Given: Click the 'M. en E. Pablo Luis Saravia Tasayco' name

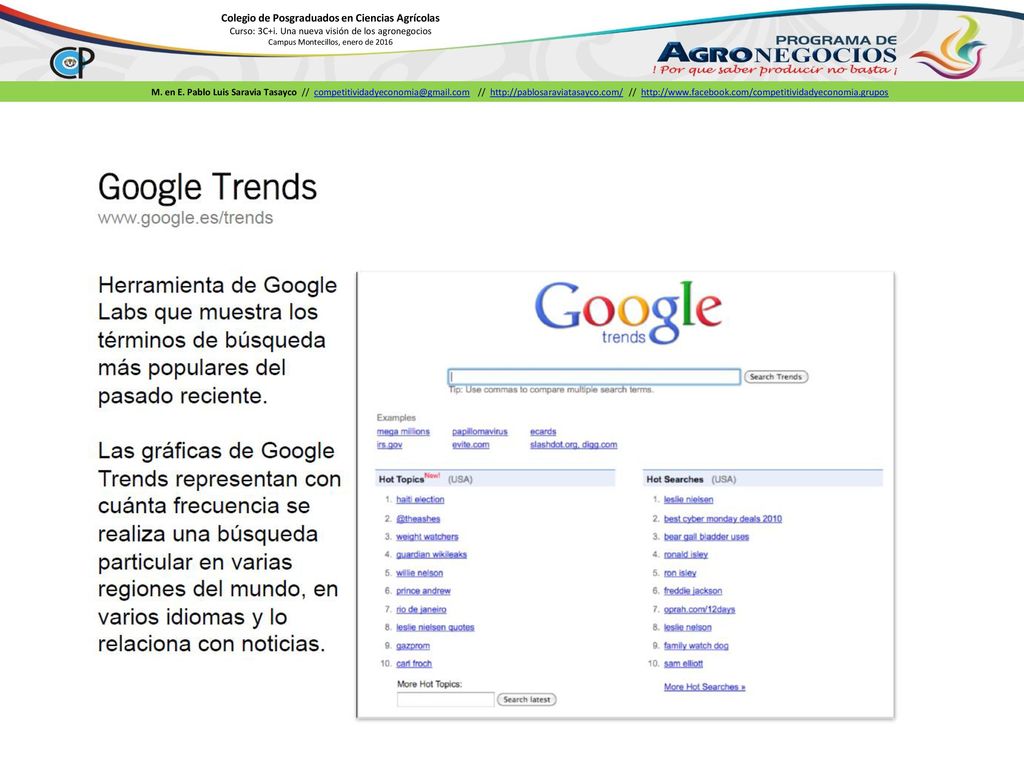Looking at the screenshot, I should point(224,92).
